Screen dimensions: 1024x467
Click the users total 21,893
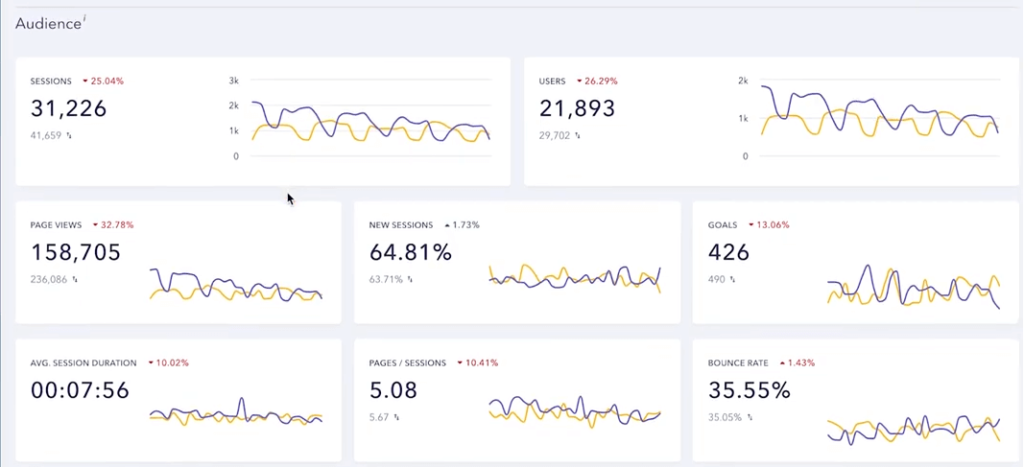[577, 108]
